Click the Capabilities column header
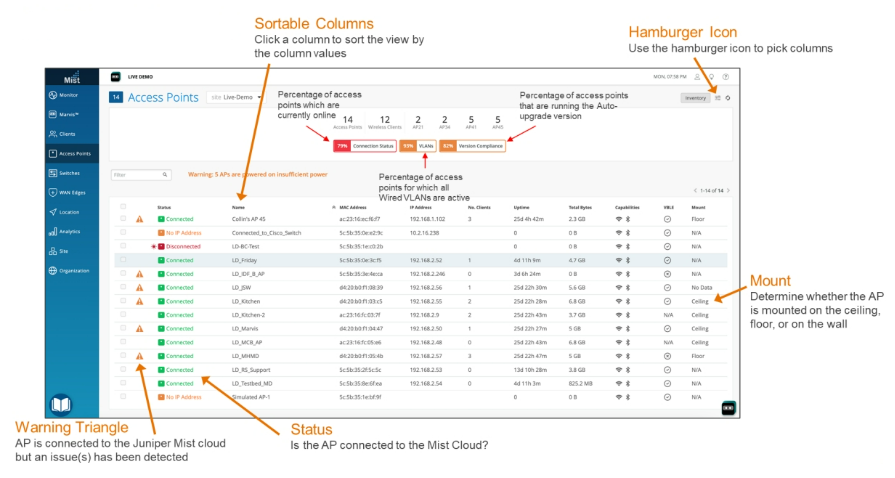The width and height of the screenshot is (895, 478). pos(627,207)
